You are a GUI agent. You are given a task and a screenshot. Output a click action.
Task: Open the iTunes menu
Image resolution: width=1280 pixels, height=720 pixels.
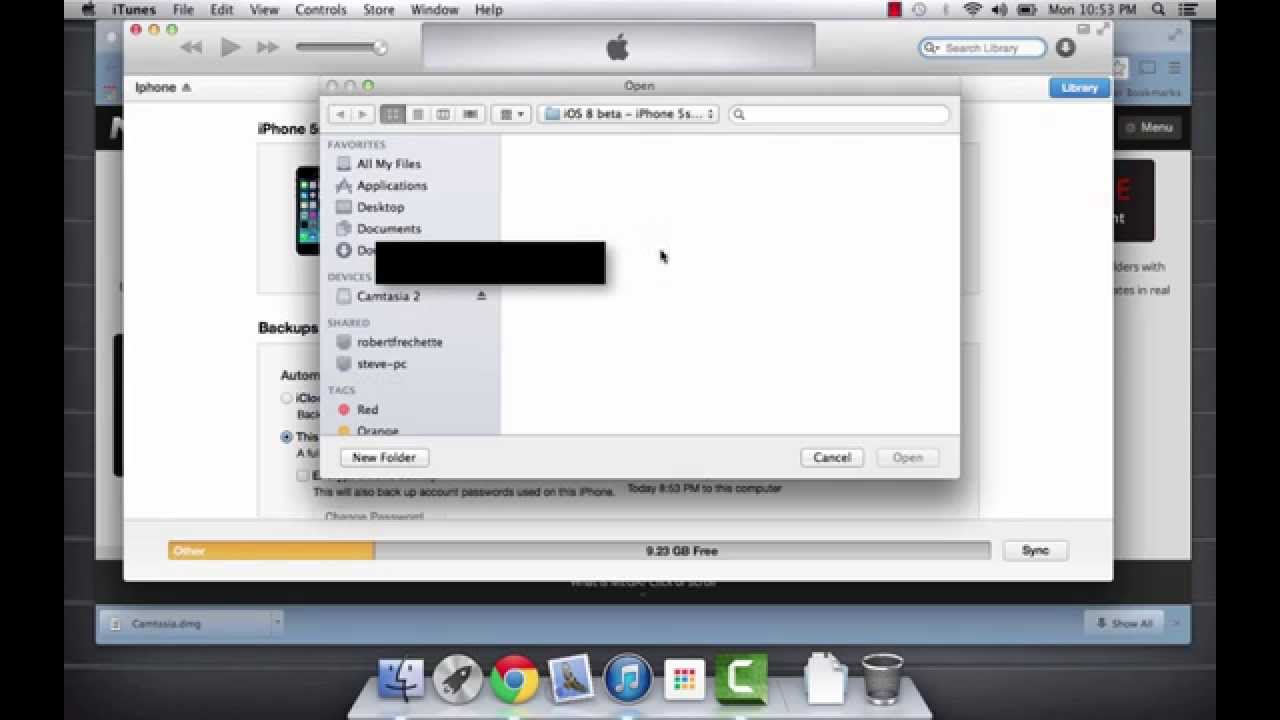(133, 10)
